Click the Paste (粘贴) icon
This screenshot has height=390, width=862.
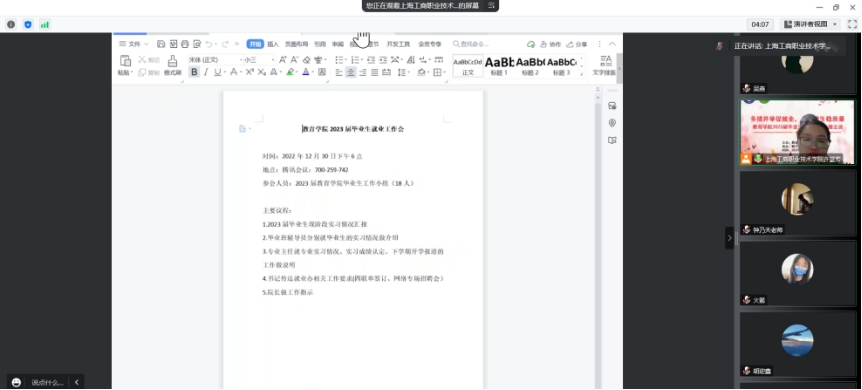tap(125, 65)
